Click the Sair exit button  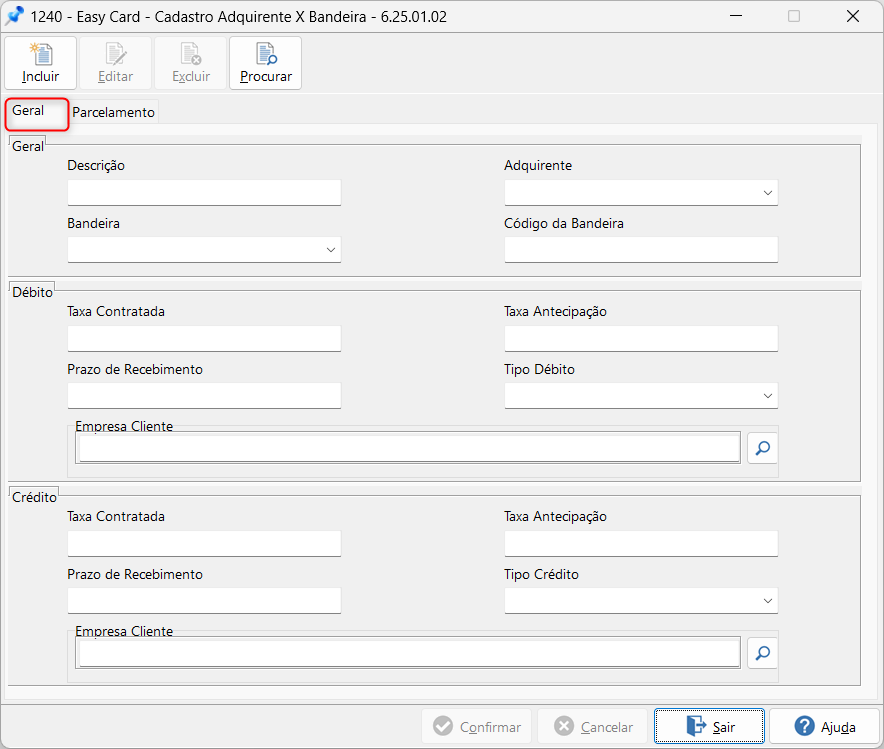tap(709, 727)
